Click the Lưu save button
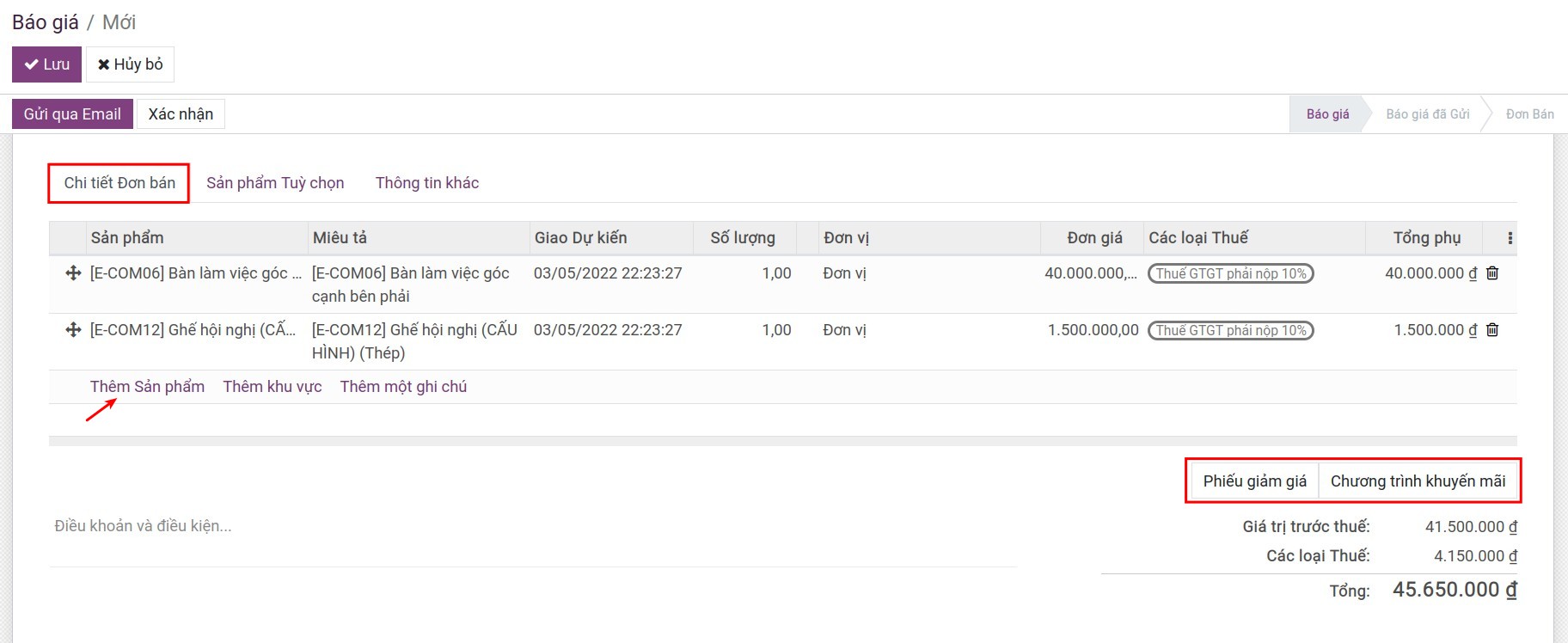This screenshot has height=643, width=1568. pos(46,64)
